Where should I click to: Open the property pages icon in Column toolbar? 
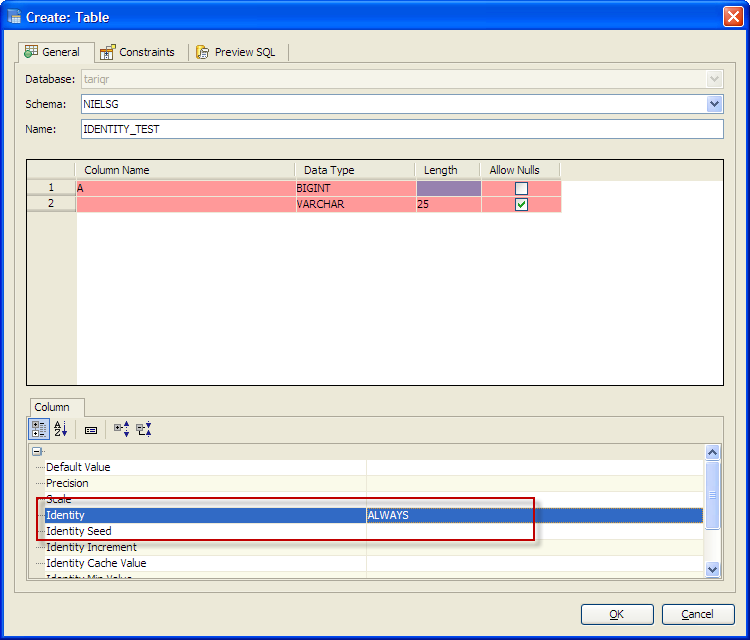[91, 430]
